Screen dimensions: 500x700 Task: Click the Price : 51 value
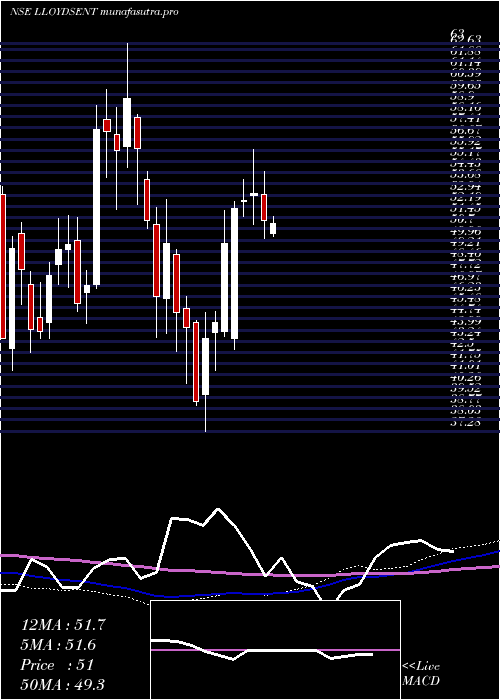pyautogui.click(x=57, y=665)
